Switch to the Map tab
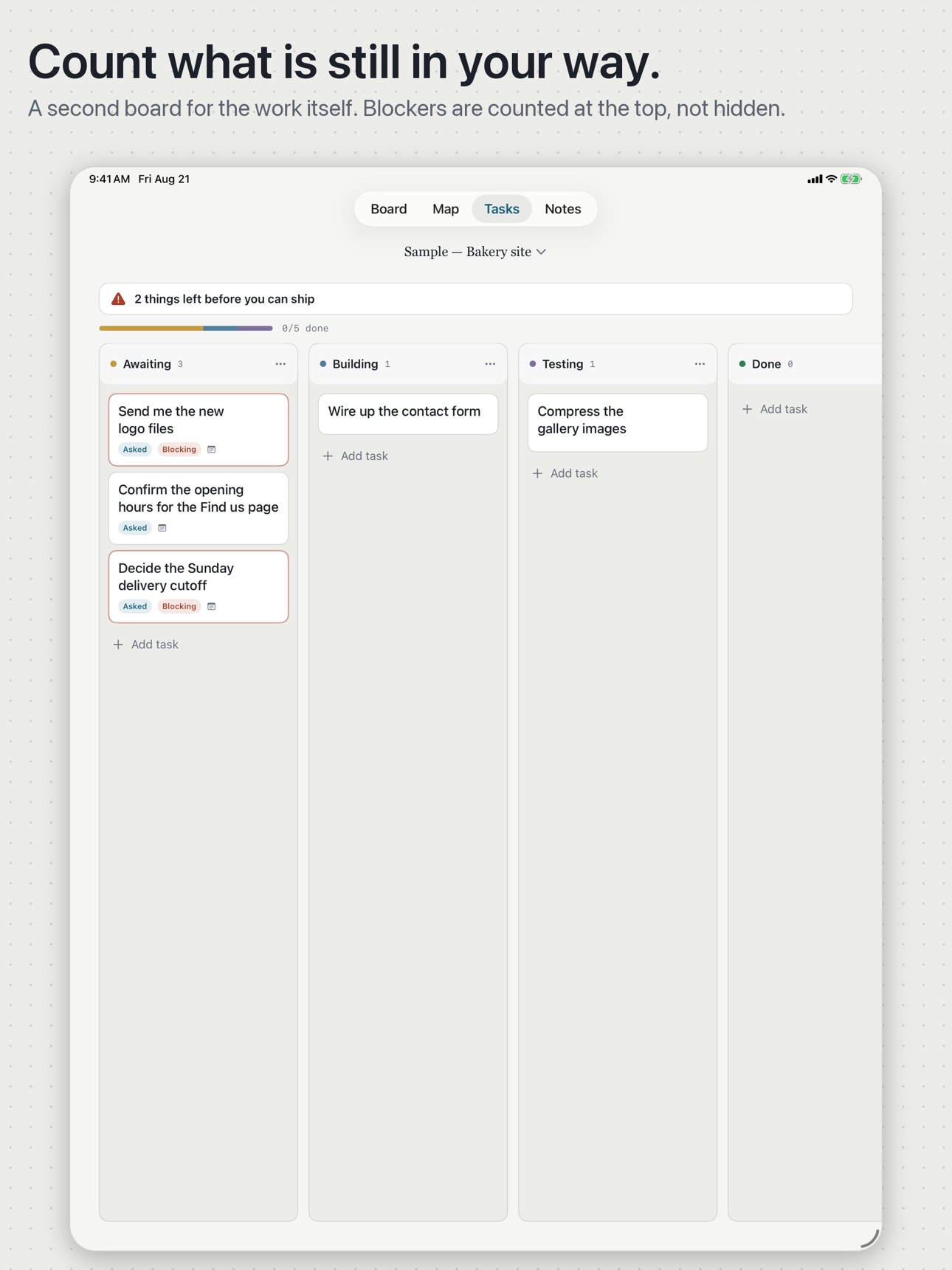 pyautogui.click(x=446, y=209)
